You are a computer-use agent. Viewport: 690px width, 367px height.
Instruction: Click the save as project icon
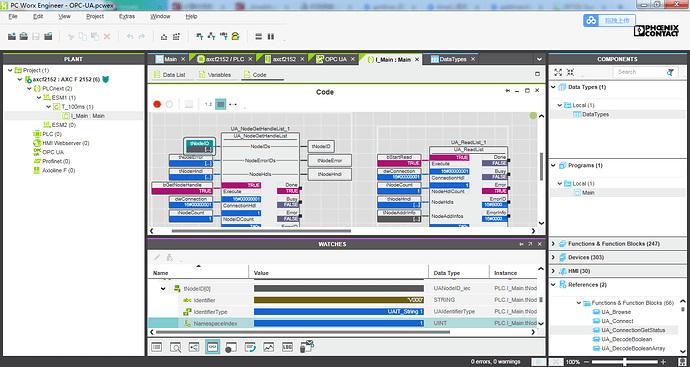(x=48, y=37)
